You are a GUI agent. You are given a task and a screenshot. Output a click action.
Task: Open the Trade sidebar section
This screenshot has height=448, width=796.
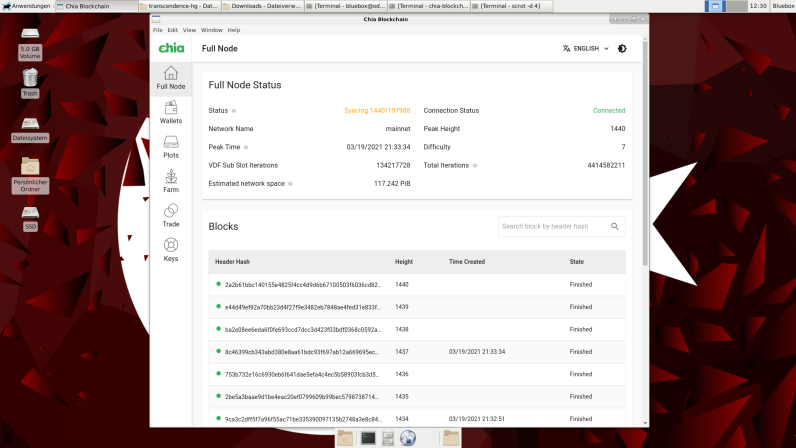(171, 216)
